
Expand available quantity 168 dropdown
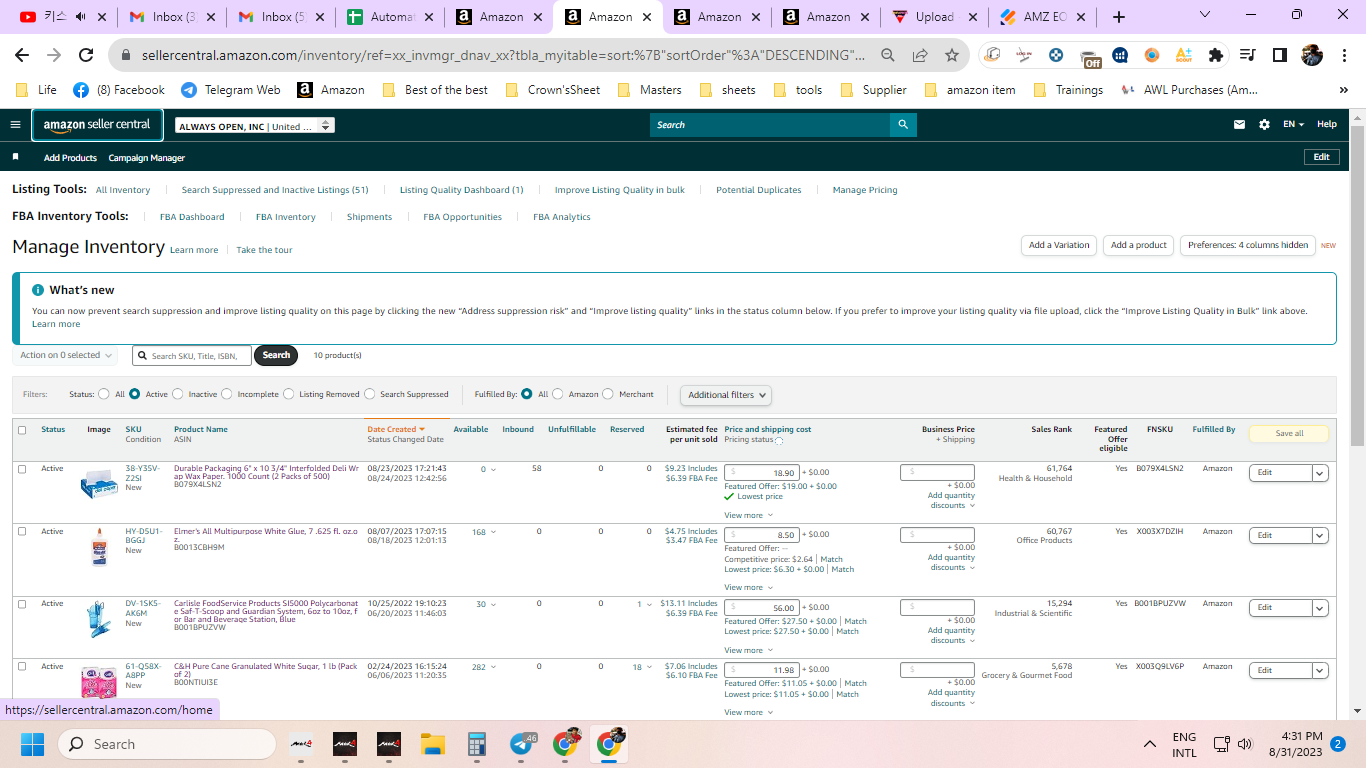click(x=483, y=533)
